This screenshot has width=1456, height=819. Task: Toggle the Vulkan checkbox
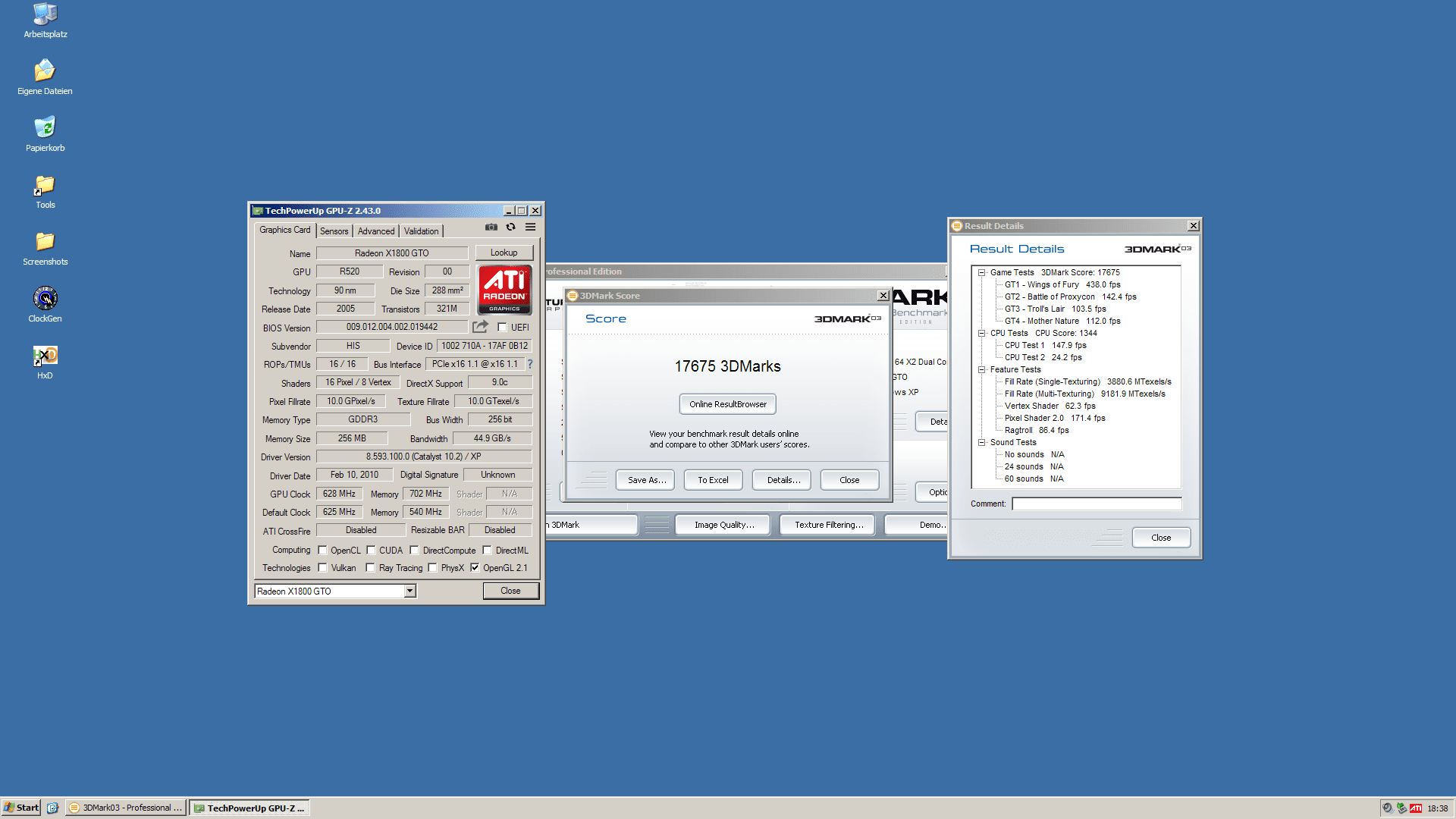coord(322,568)
